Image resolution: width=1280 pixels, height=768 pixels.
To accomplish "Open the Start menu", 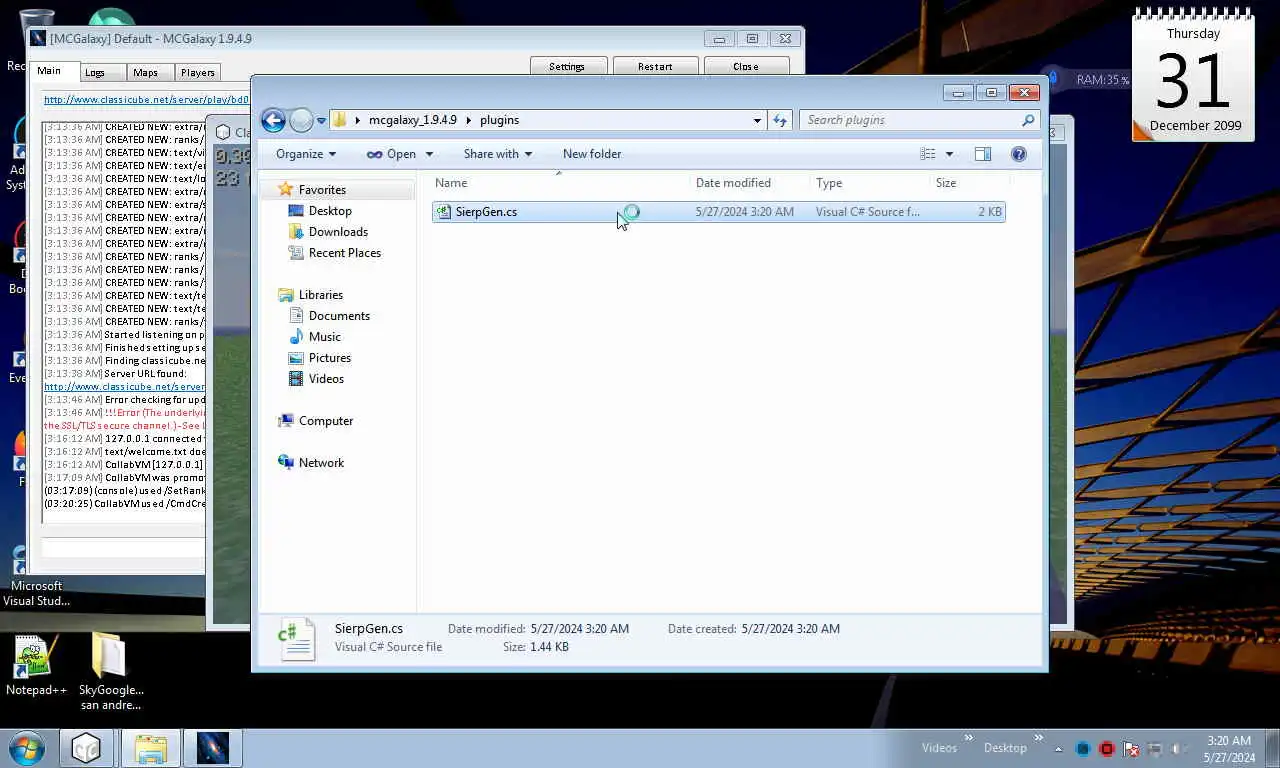I will click(27, 748).
